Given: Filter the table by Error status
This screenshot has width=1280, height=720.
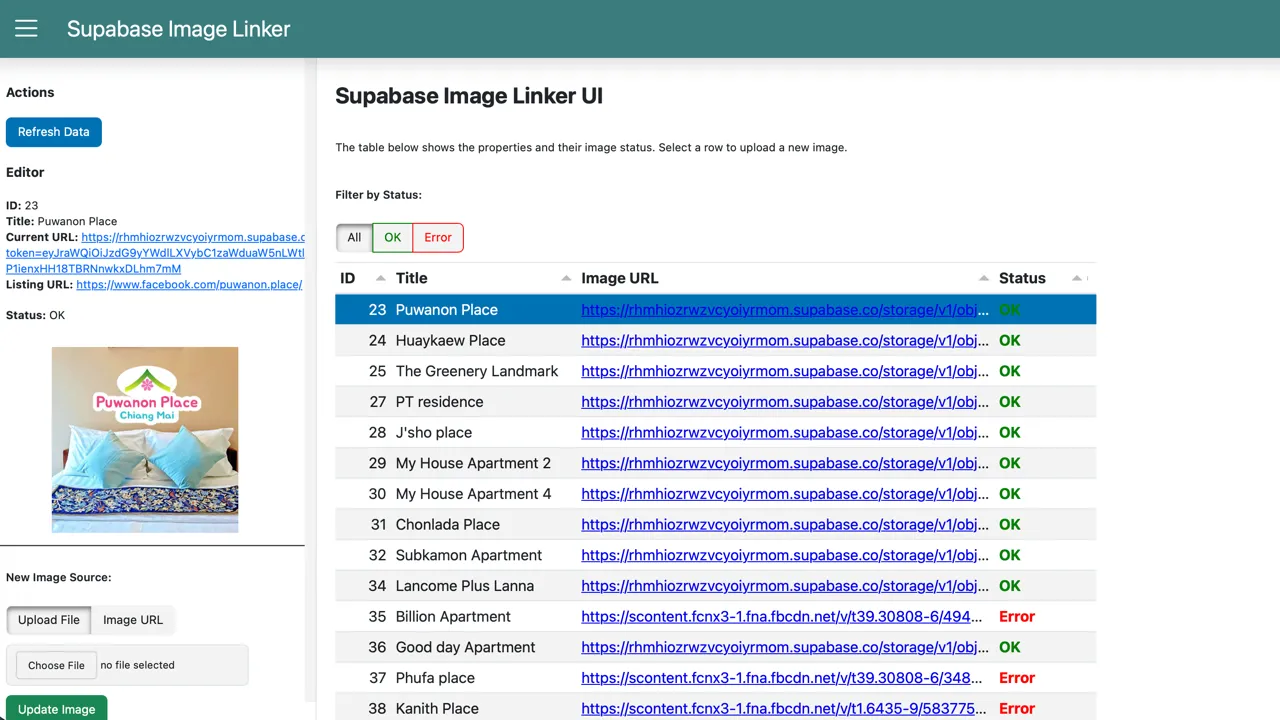Looking at the screenshot, I should pos(437,237).
